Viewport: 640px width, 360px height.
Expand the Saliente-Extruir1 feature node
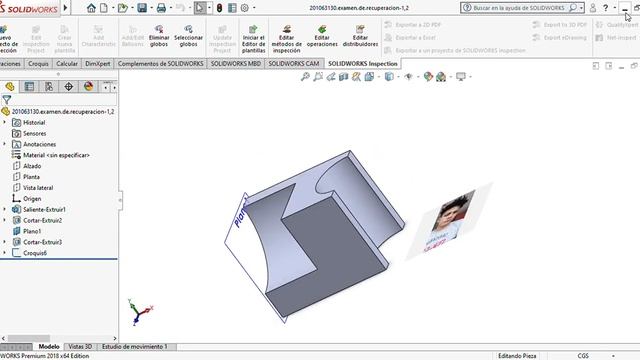[x=4, y=209]
